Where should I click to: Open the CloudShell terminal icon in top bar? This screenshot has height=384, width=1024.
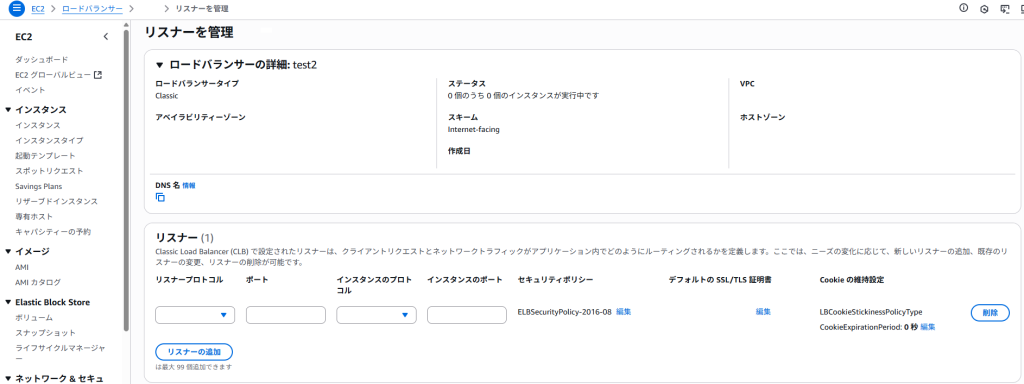click(1005, 8)
